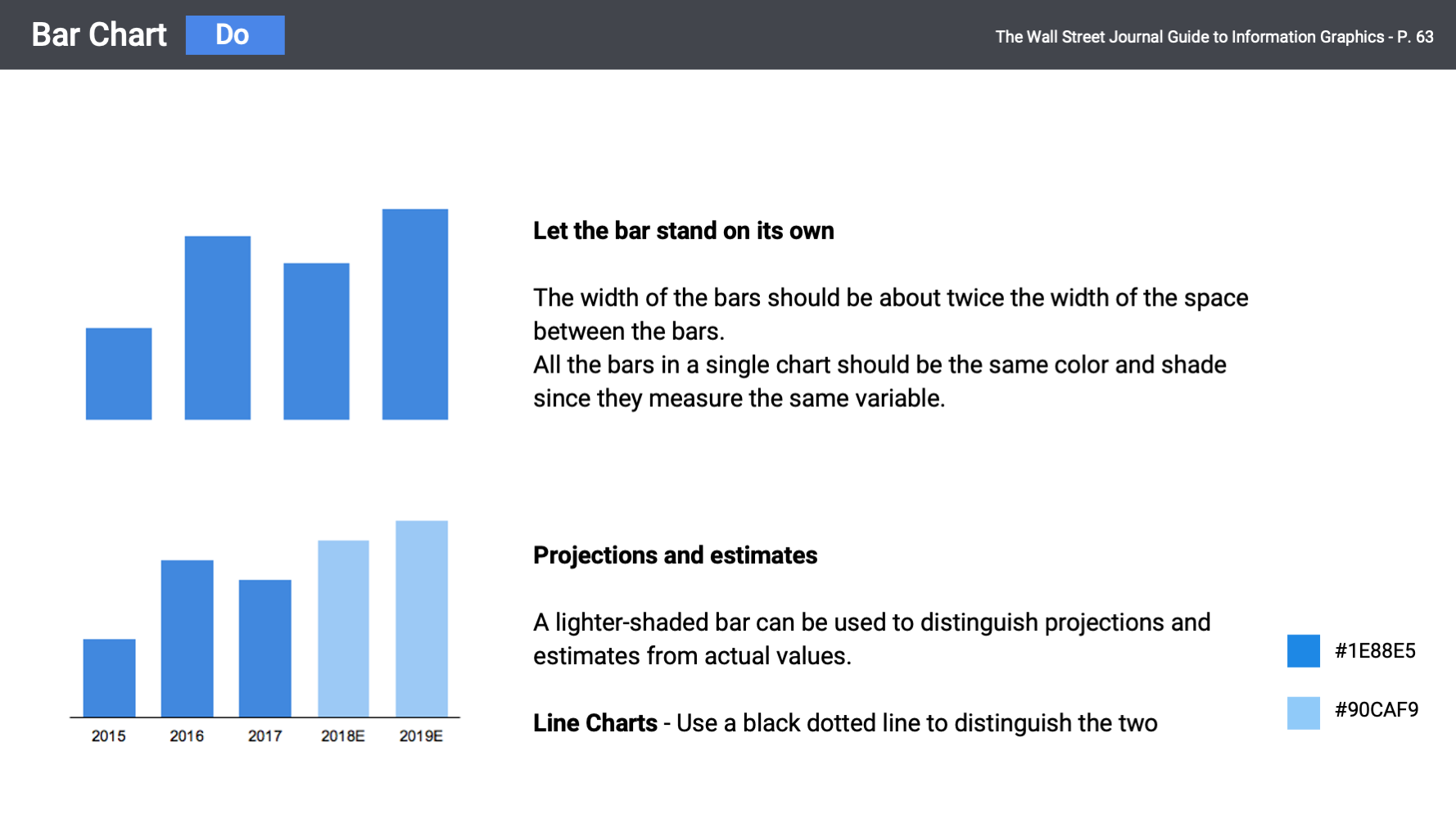This screenshot has height=819, width=1456.
Task: Select the "Projections and estimates" heading
Action: (x=675, y=555)
